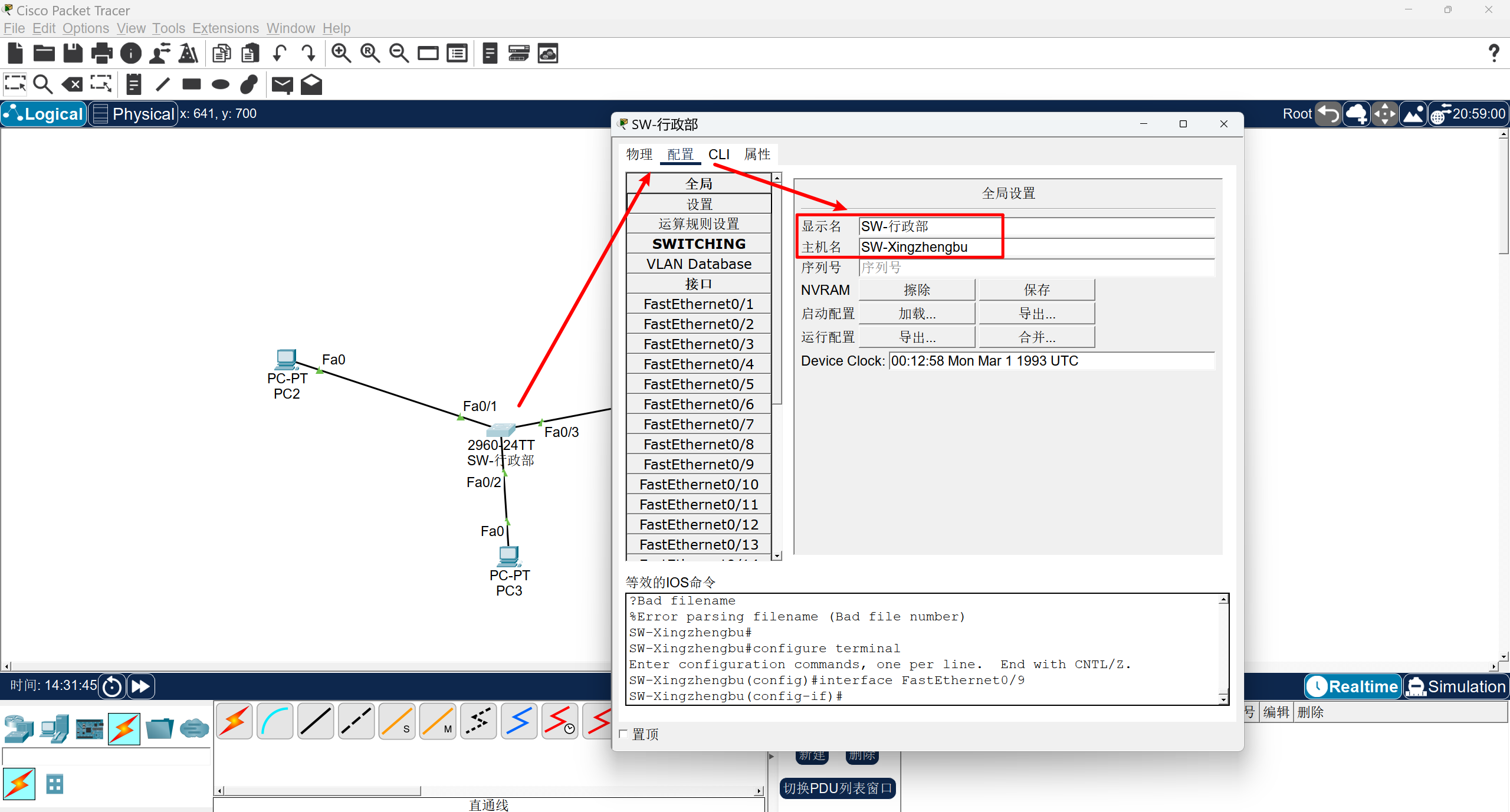Switch to the Logical workspace view
Screen dimensions: 1510x812
tap(44, 114)
